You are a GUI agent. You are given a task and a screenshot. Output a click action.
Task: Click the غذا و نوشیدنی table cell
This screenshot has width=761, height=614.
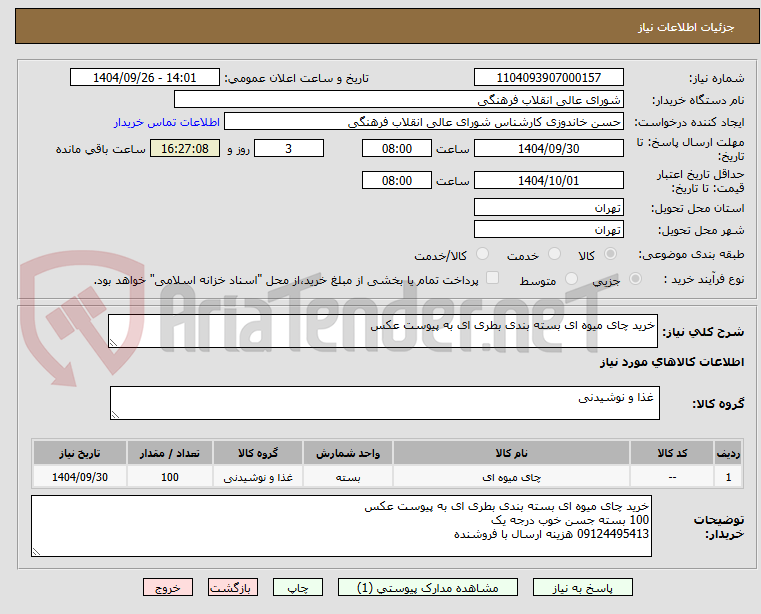(258, 477)
